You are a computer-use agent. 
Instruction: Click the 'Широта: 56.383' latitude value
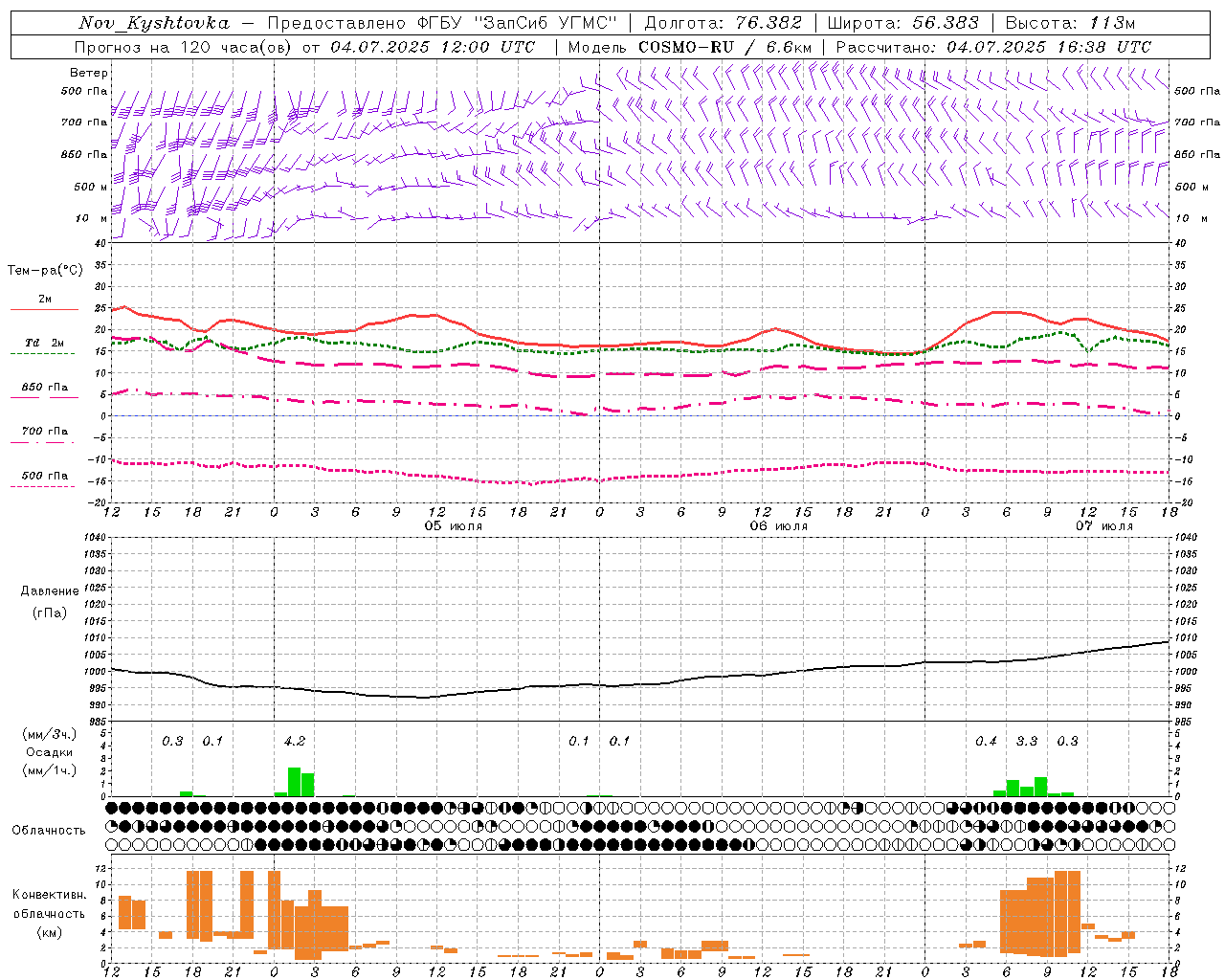[x=902, y=23]
